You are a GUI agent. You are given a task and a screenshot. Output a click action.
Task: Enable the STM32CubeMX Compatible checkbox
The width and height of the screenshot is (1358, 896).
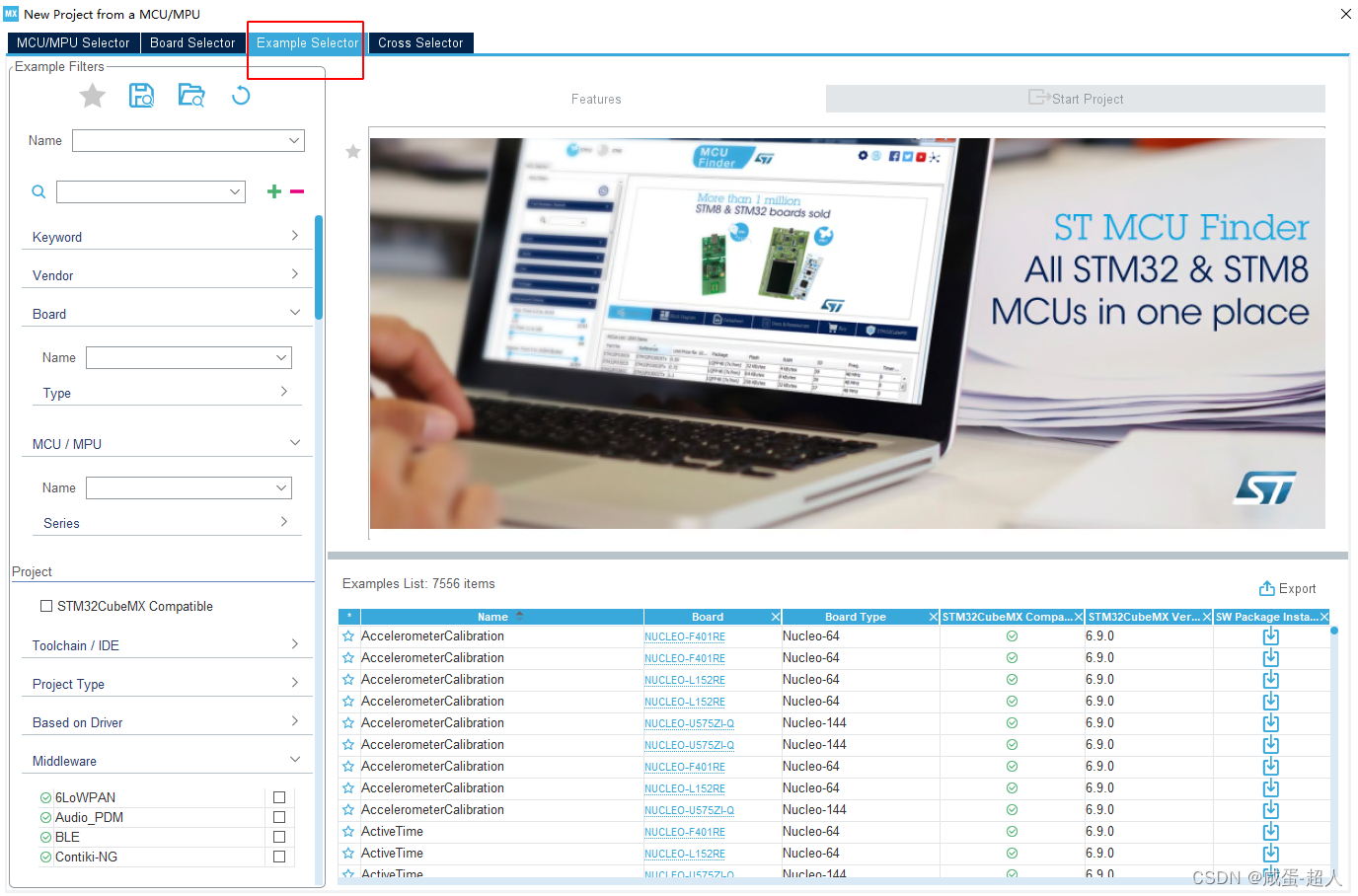click(x=46, y=606)
